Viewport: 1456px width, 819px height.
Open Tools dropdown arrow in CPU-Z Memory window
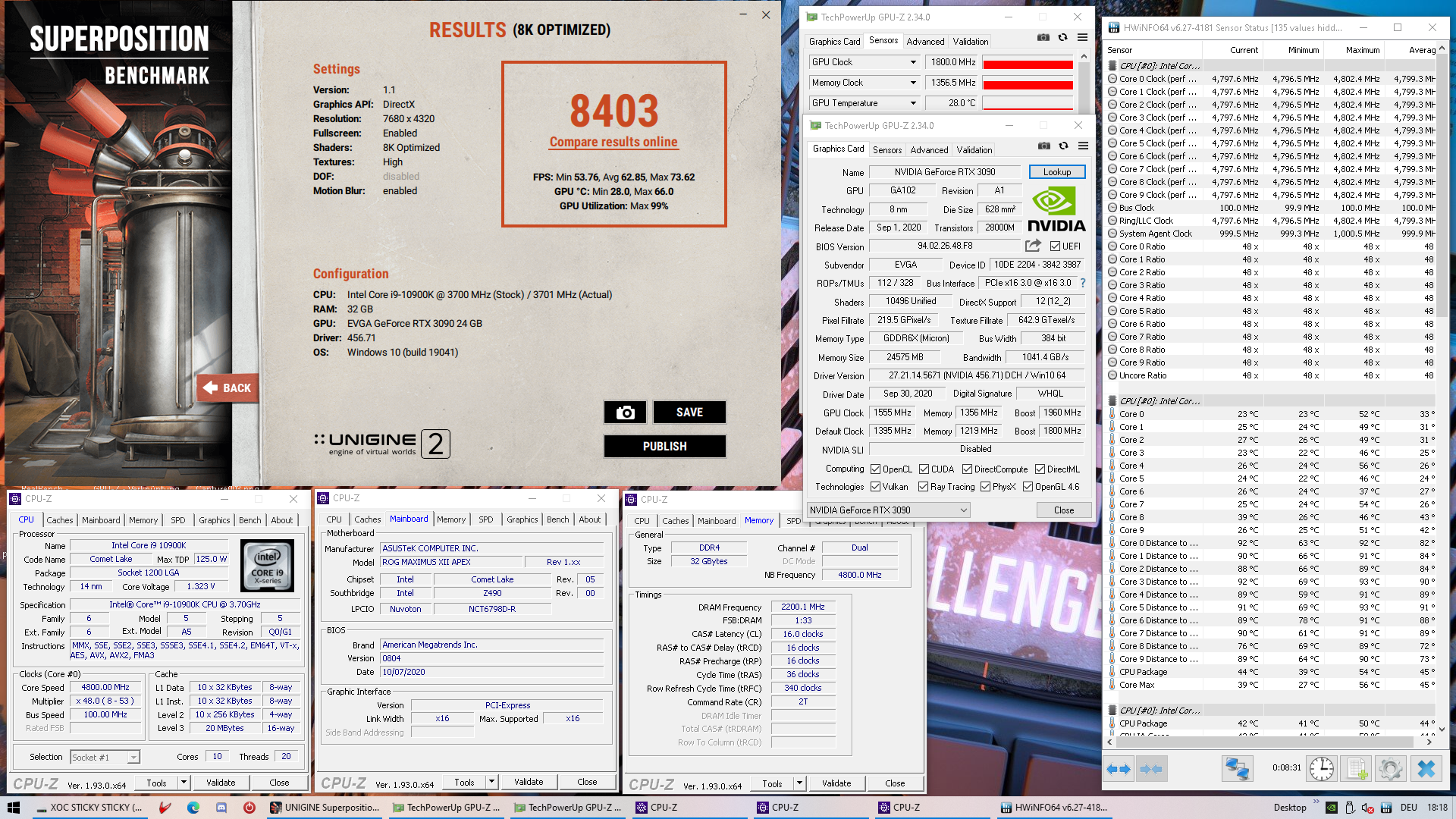coord(799,783)
